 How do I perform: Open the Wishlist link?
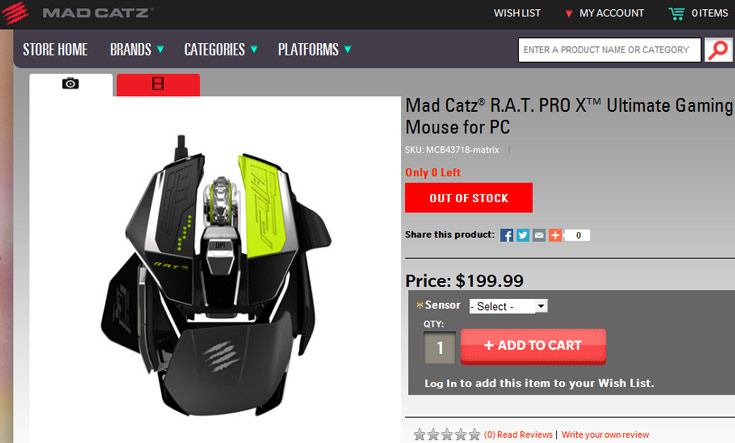click(x=517, y=13)
